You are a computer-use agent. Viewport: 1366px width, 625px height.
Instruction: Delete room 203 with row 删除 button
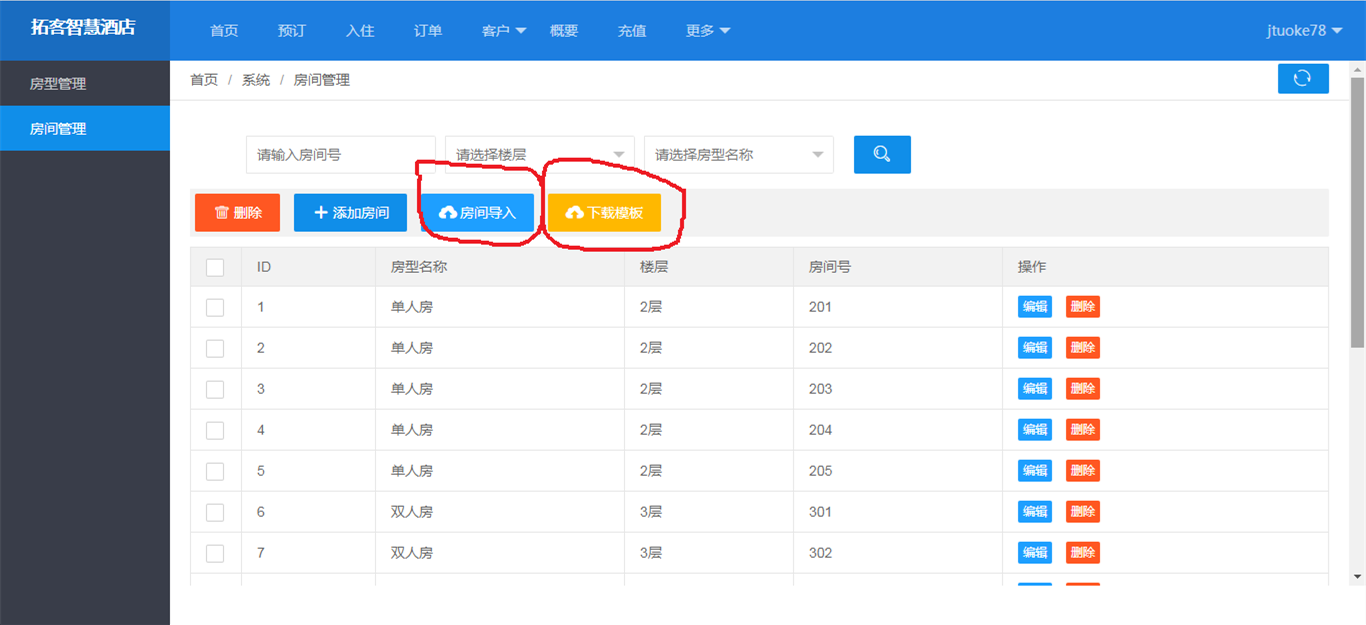pyautogui.click(x=1083, y=389)
